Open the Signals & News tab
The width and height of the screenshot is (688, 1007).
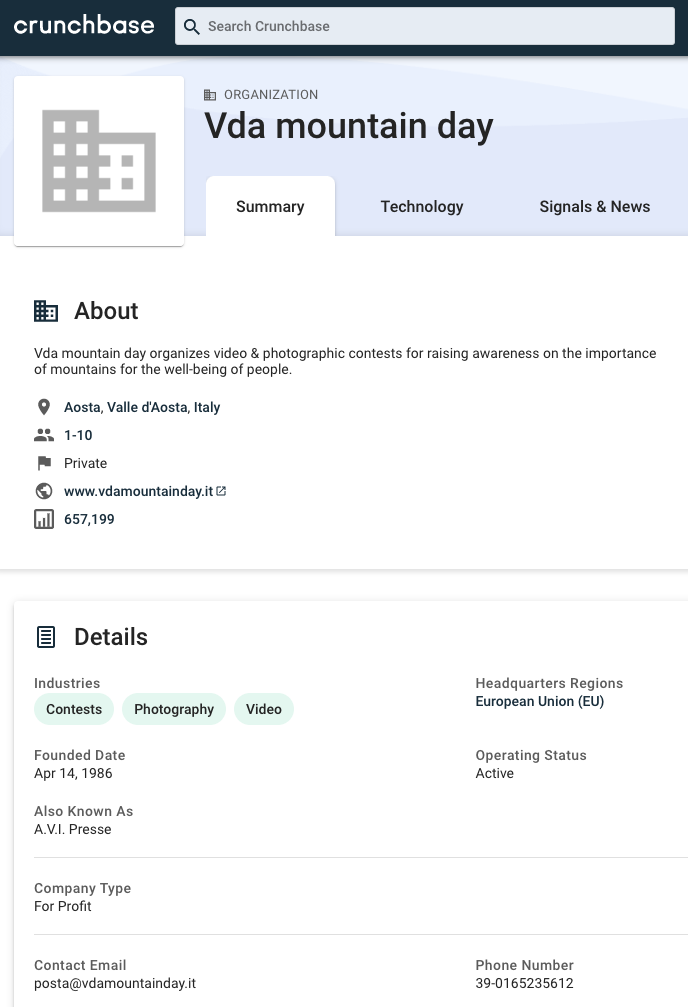(594, 207)
